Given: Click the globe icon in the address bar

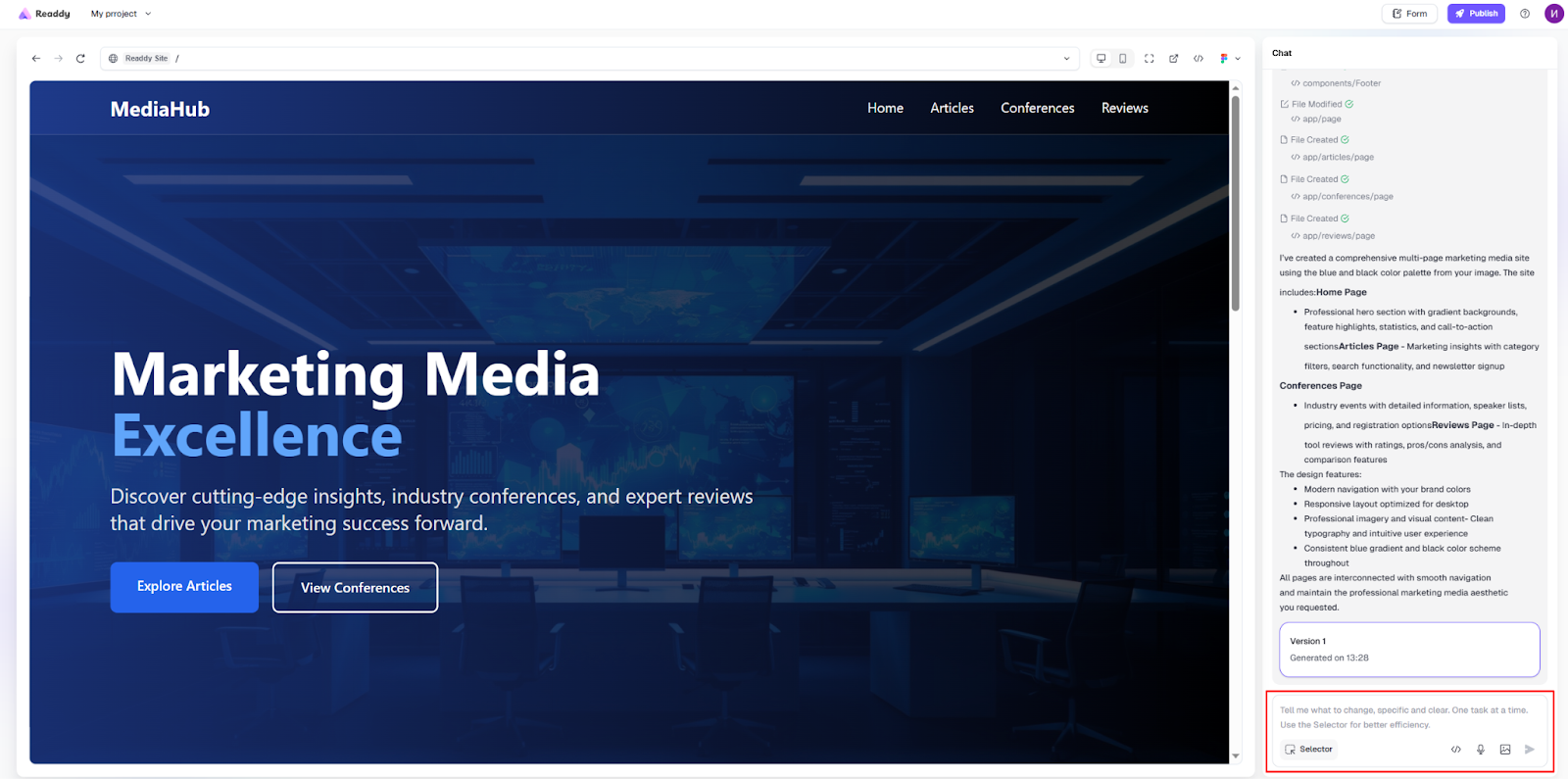Looking at the screenshot, I should coord(113,59).
